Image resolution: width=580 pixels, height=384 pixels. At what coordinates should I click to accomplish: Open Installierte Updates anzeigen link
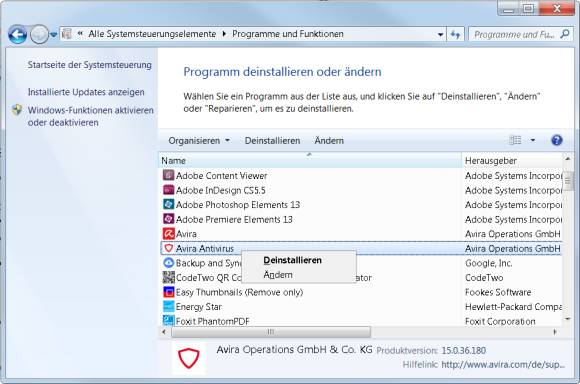coord(86,92)
